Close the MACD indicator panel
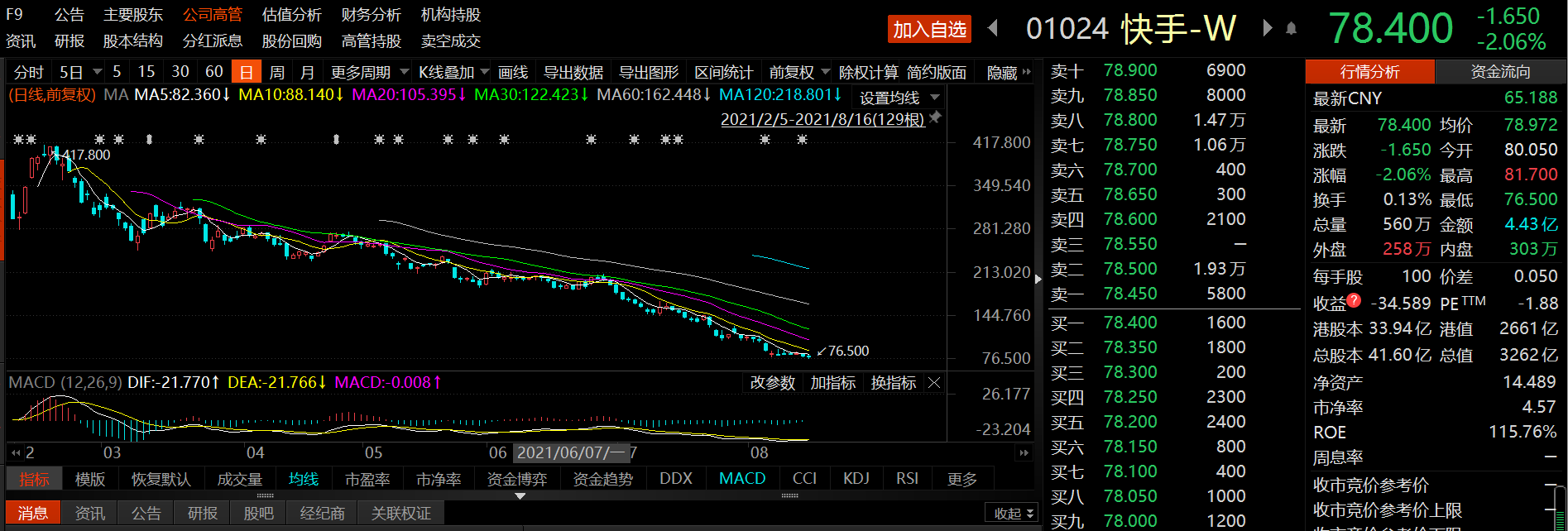 [934, 382]
